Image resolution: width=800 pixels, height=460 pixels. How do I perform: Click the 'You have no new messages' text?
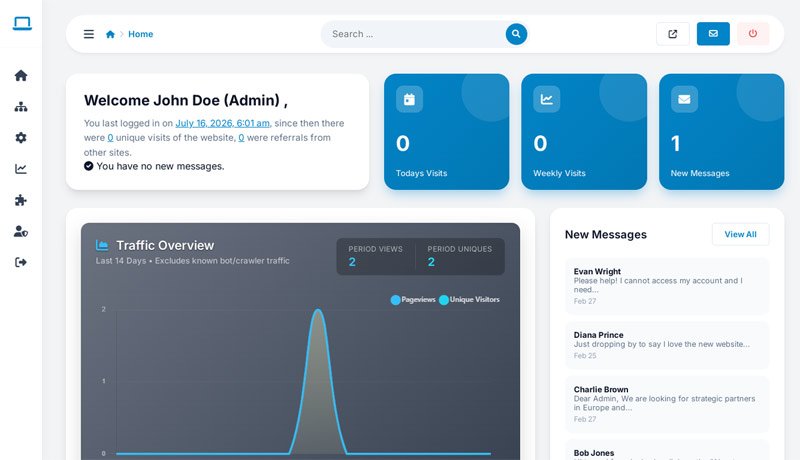pyautogui.click(x=160, y=166)
